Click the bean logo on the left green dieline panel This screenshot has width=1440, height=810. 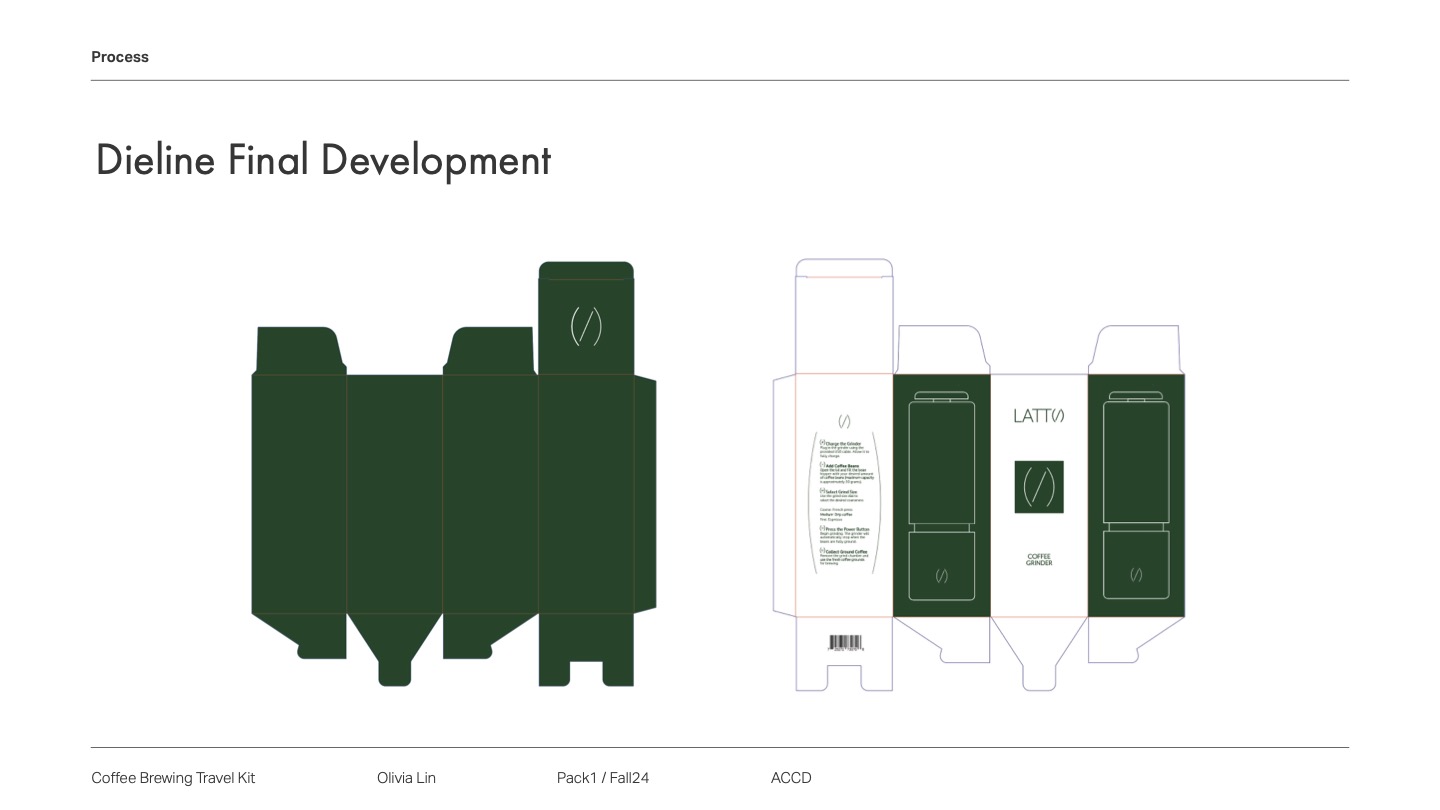(586, 327)
